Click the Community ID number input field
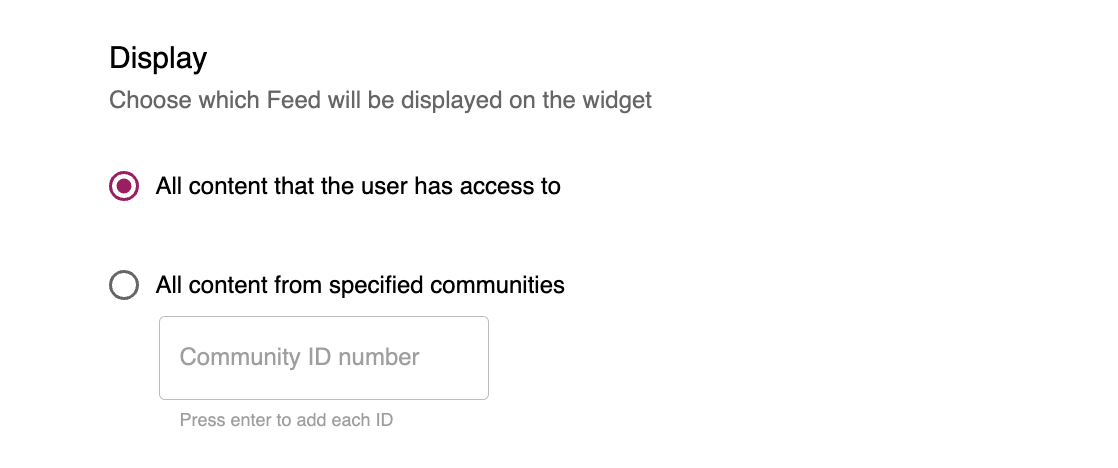 [x=323, y=358]
